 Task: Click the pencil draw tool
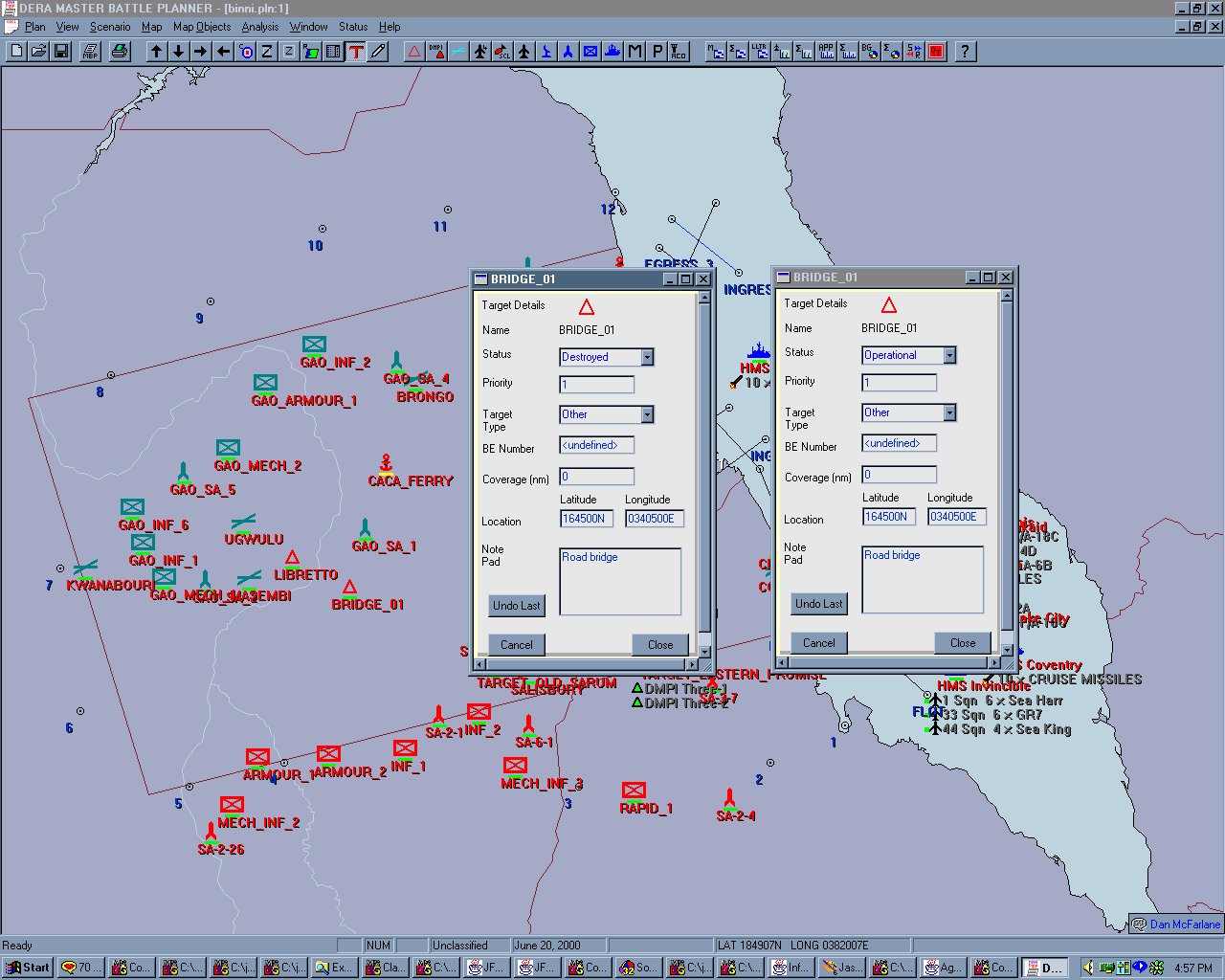(379, 52)
